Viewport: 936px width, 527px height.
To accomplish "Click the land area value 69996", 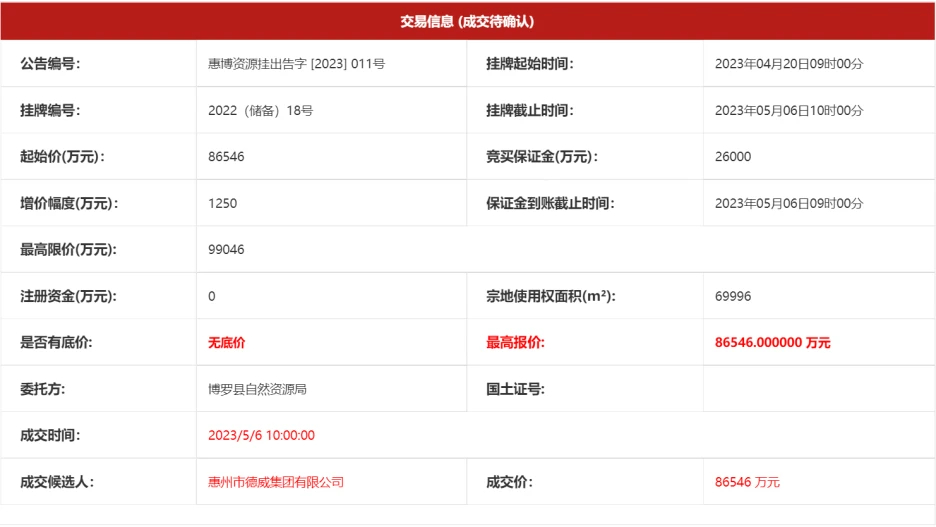I will tap(733, 296).
